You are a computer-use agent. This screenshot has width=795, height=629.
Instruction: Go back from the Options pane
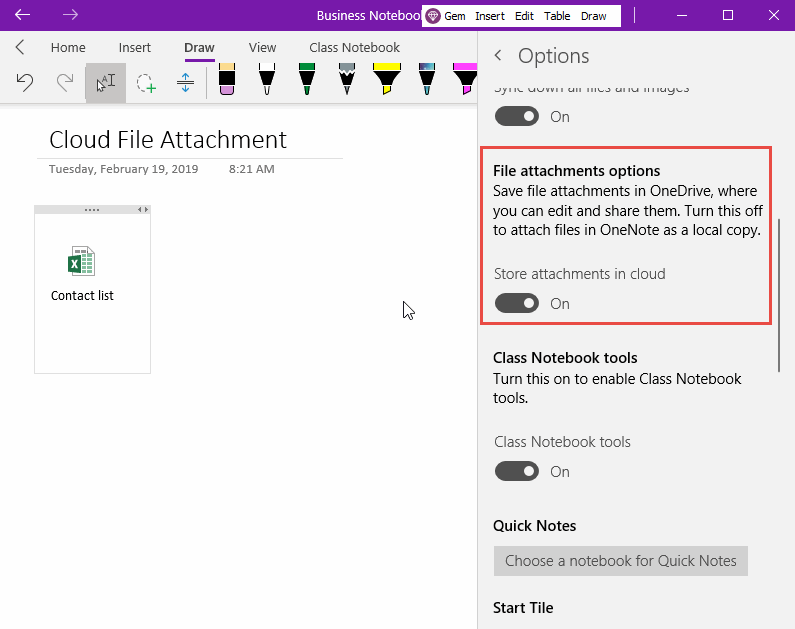tap(498, 55)
